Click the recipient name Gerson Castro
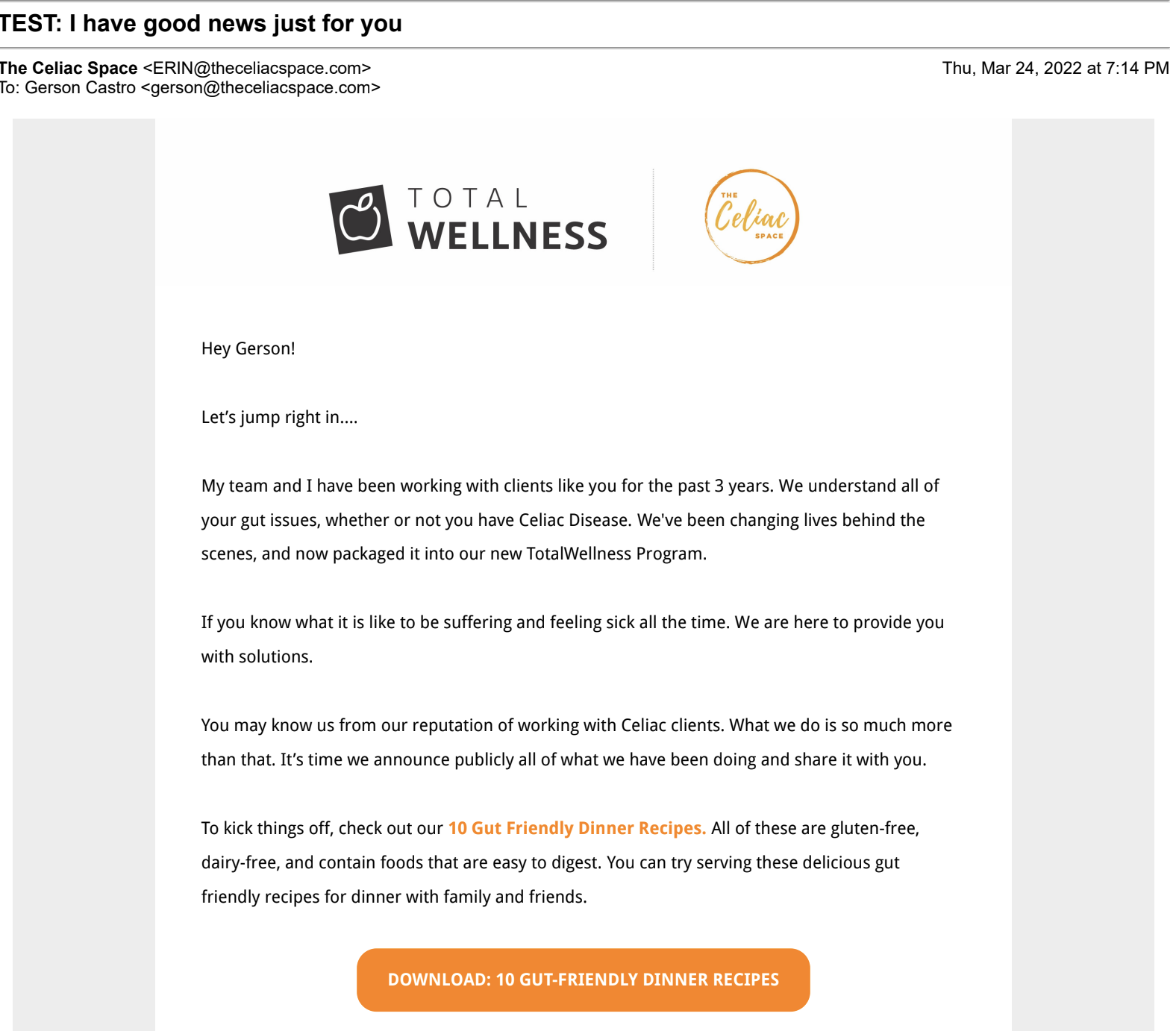The height and width of the screenshot is (1031, 1176). click(81, 88)
